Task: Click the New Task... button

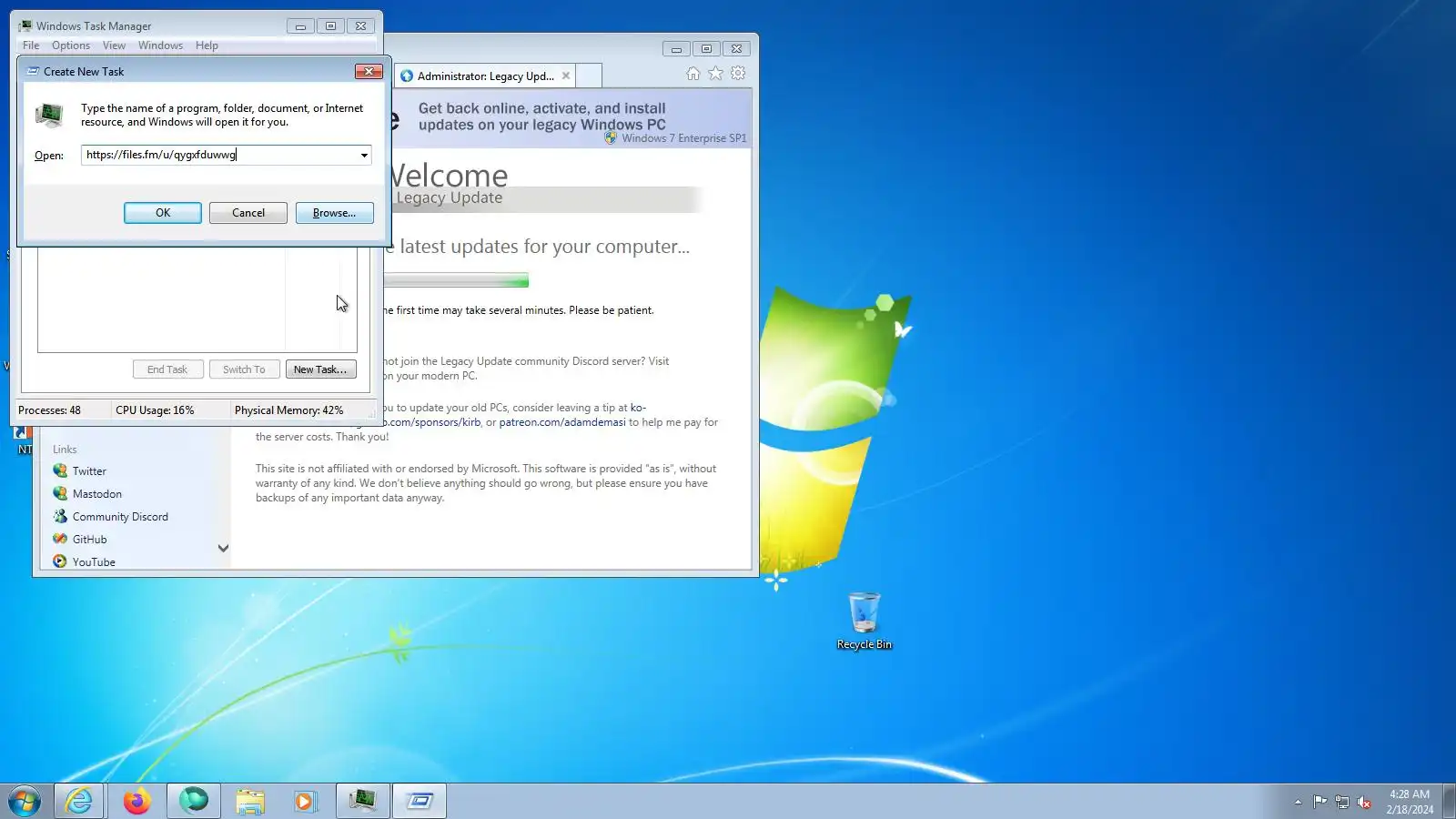Action: coord(320,369)
